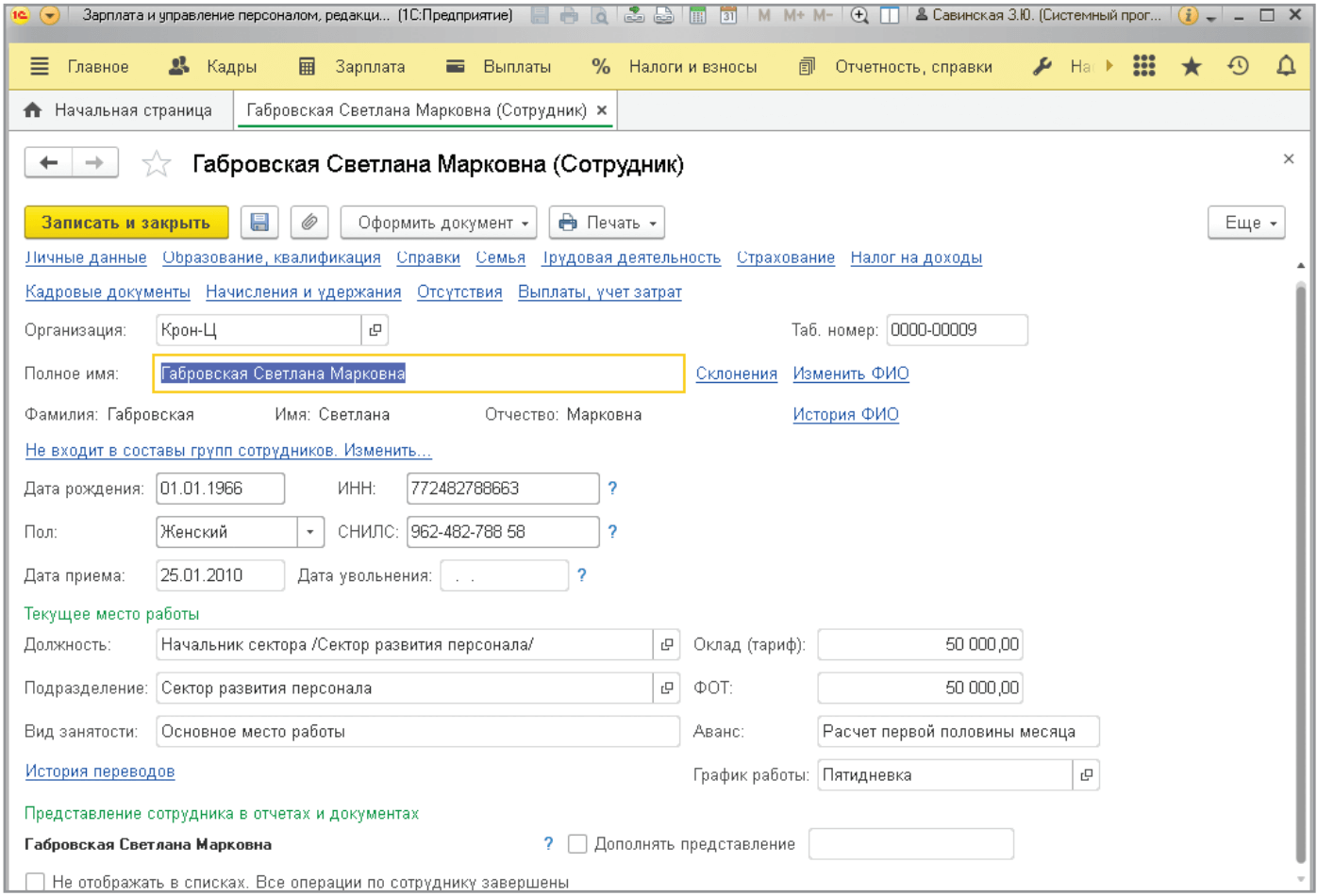Open the График работы link icon

[1087, 775]
